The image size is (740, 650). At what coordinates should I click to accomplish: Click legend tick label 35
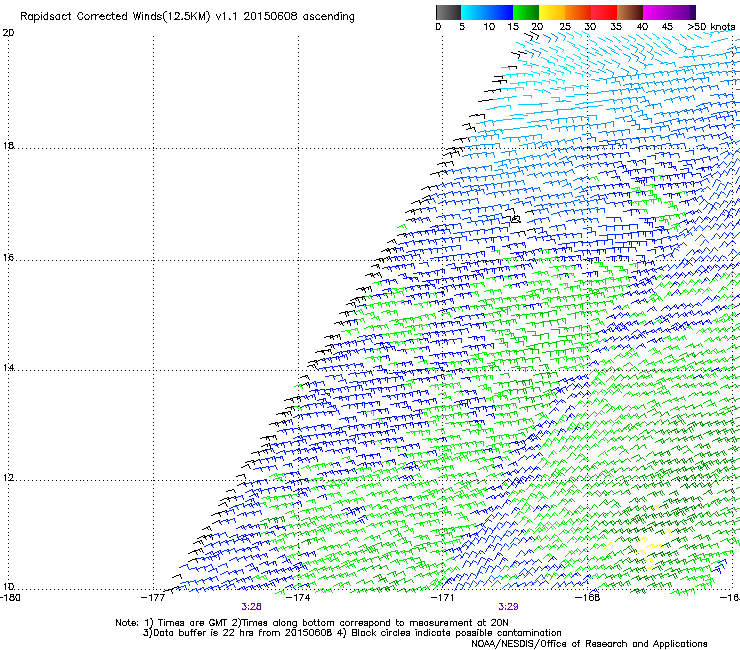point(616,27)
